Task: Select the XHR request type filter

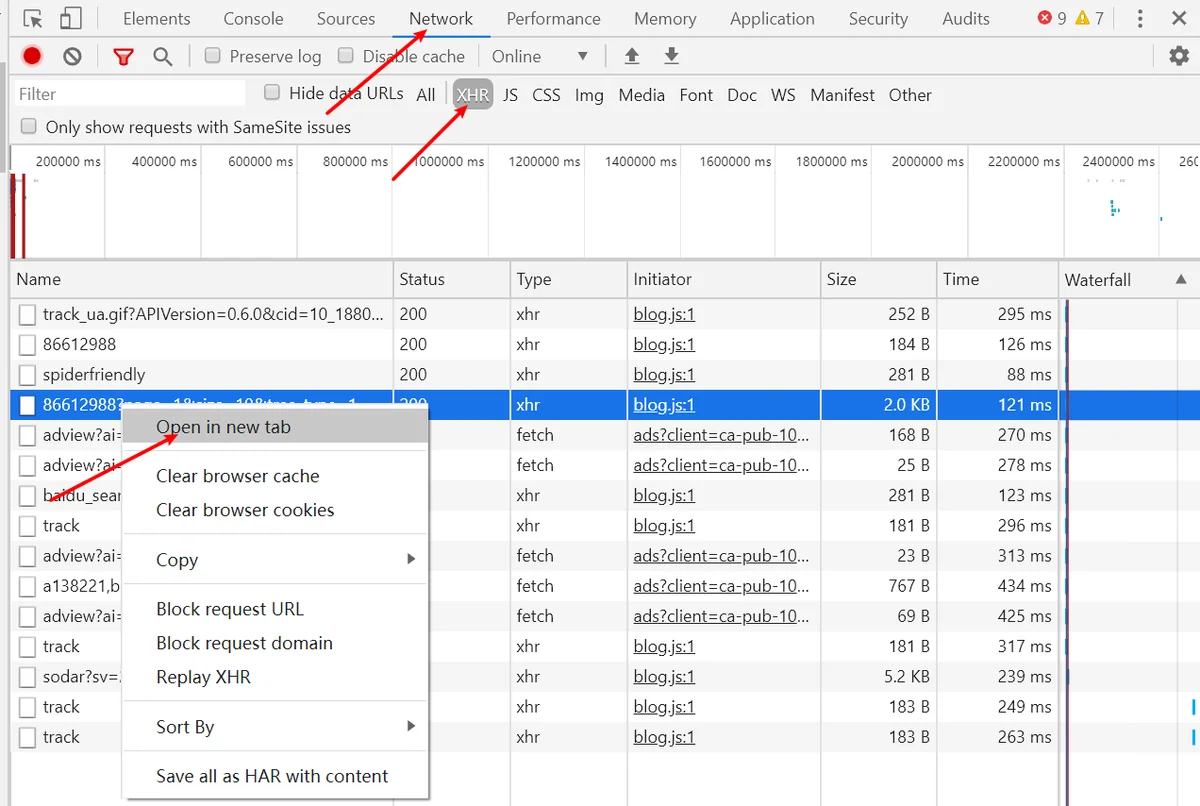Action: point(473,95)
